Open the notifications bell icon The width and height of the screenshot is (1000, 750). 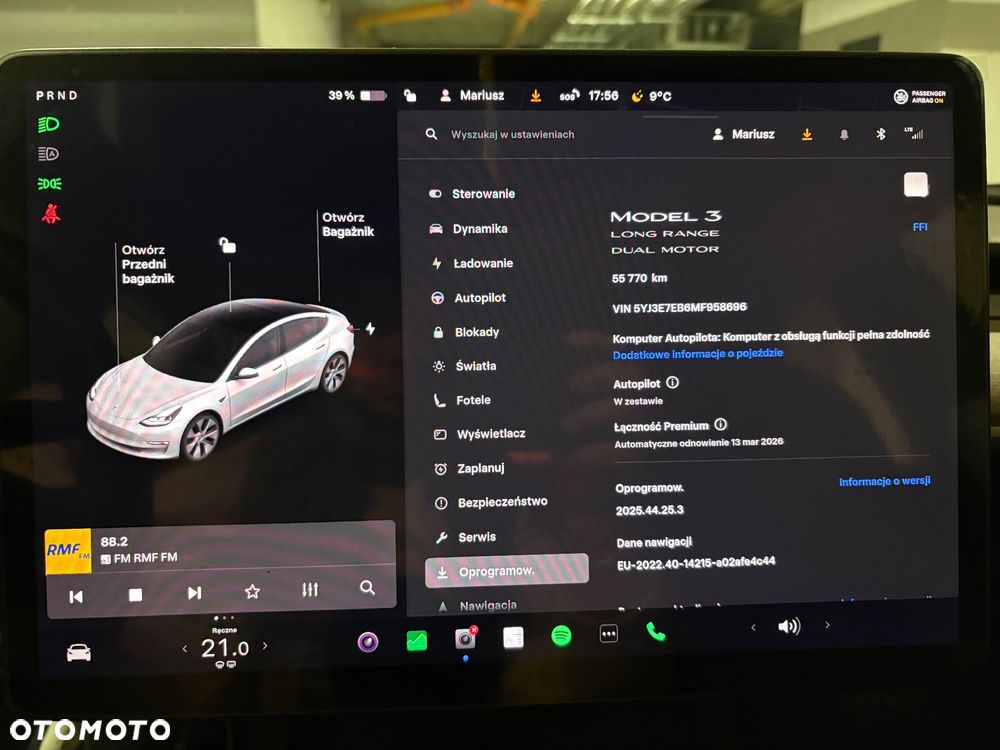click(x=844, y=134)
